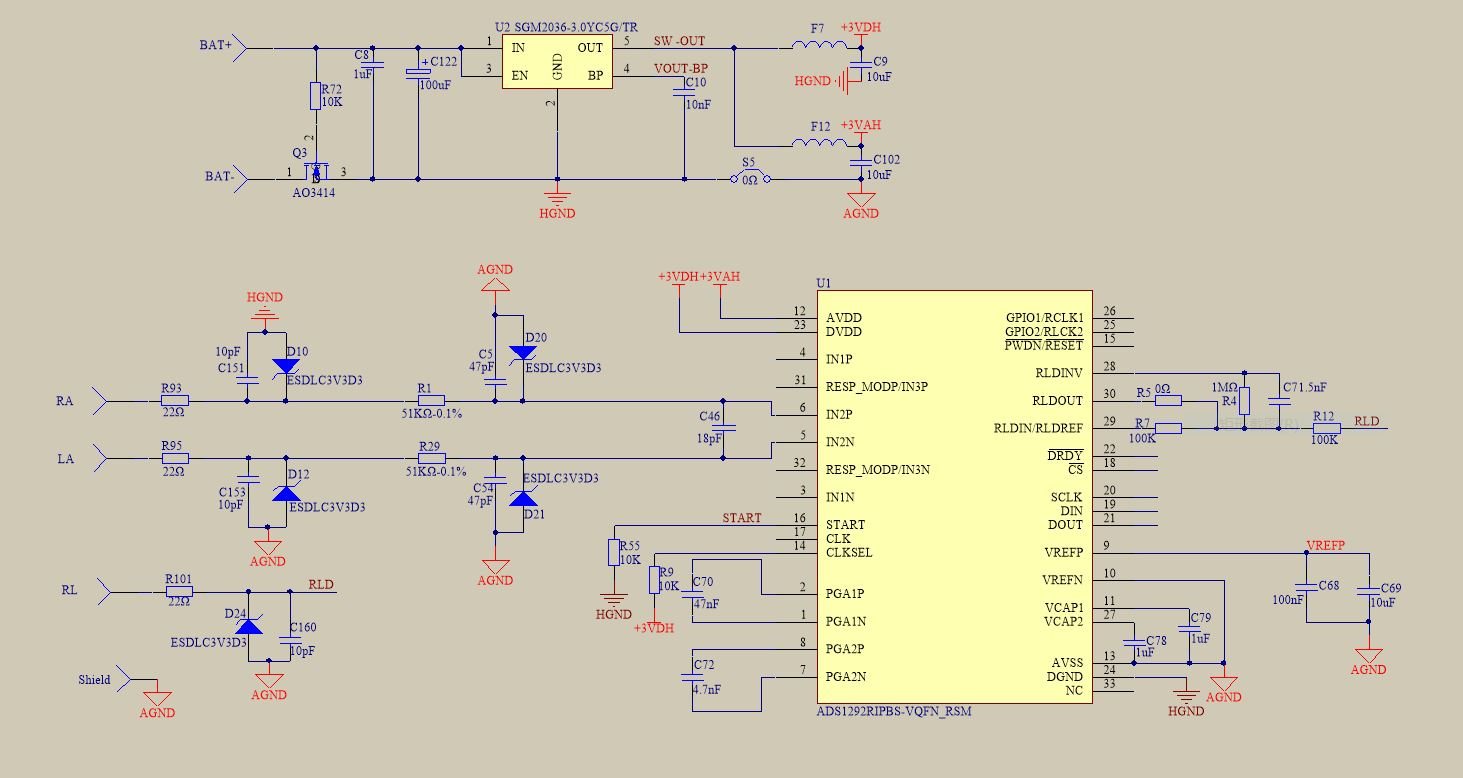Select capacitor C68 100nF
The image size is (1463, 778).
[x=1305, y=586]
